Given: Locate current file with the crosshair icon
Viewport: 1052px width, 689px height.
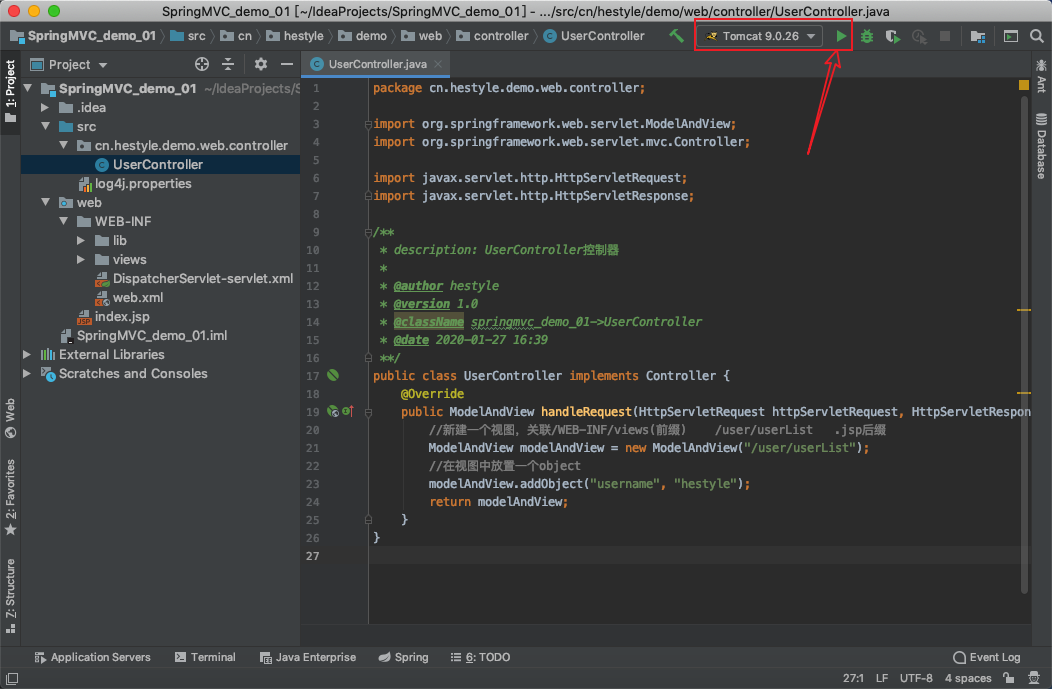Looking at the screenshot, I should 201,64.
